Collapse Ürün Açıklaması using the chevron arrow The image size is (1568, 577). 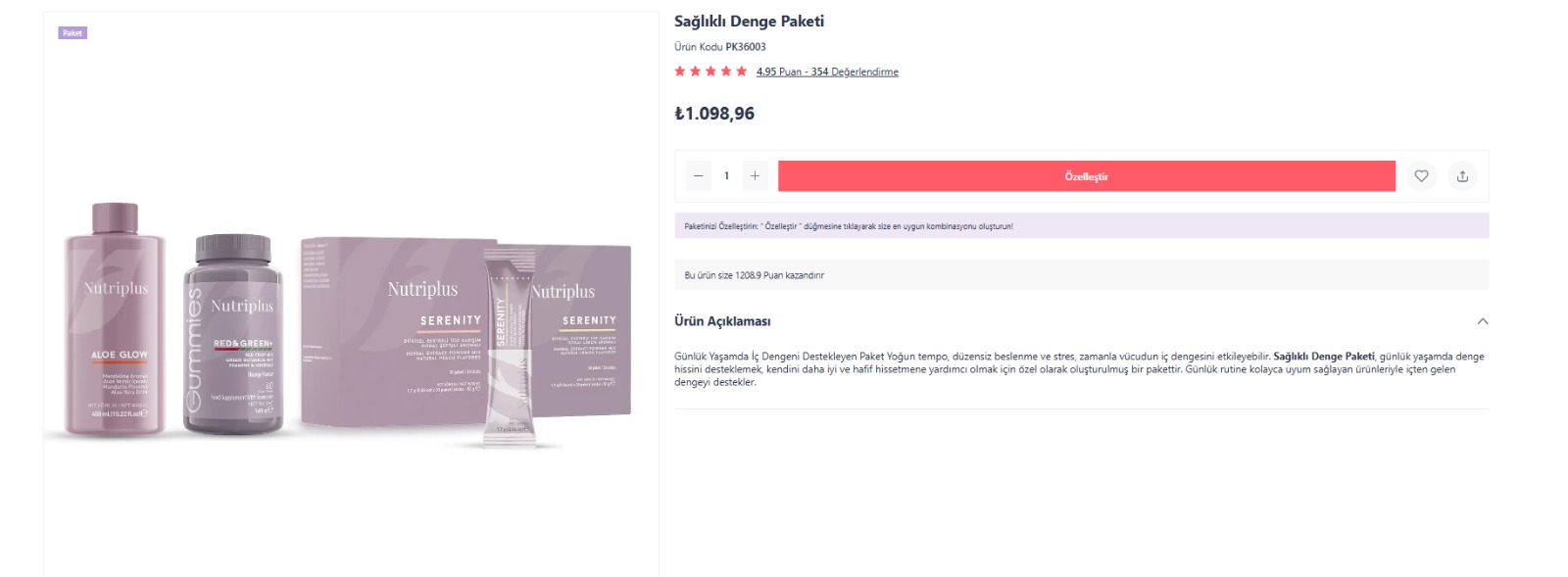click(1482, 321)
